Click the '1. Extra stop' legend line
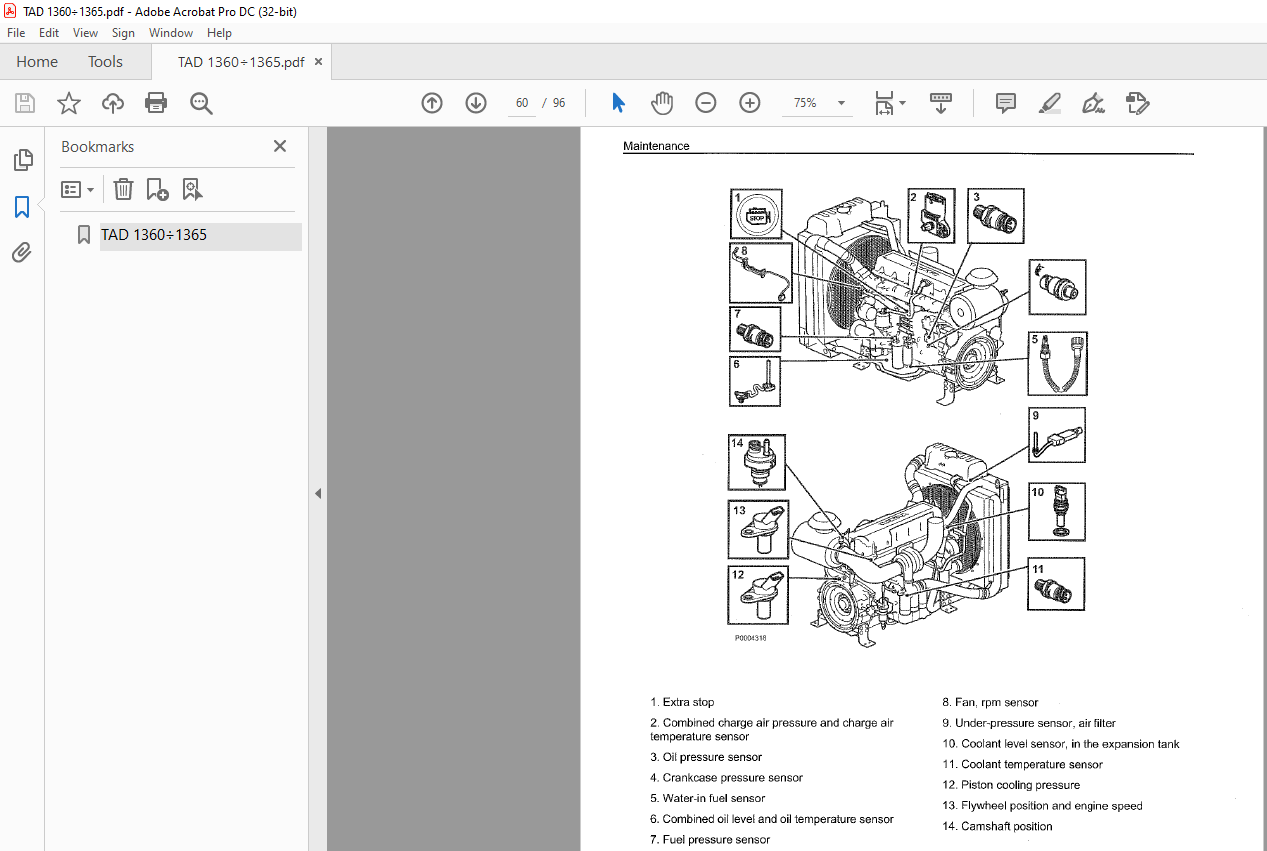This screenshot has width=1267, height=851. 682,702
